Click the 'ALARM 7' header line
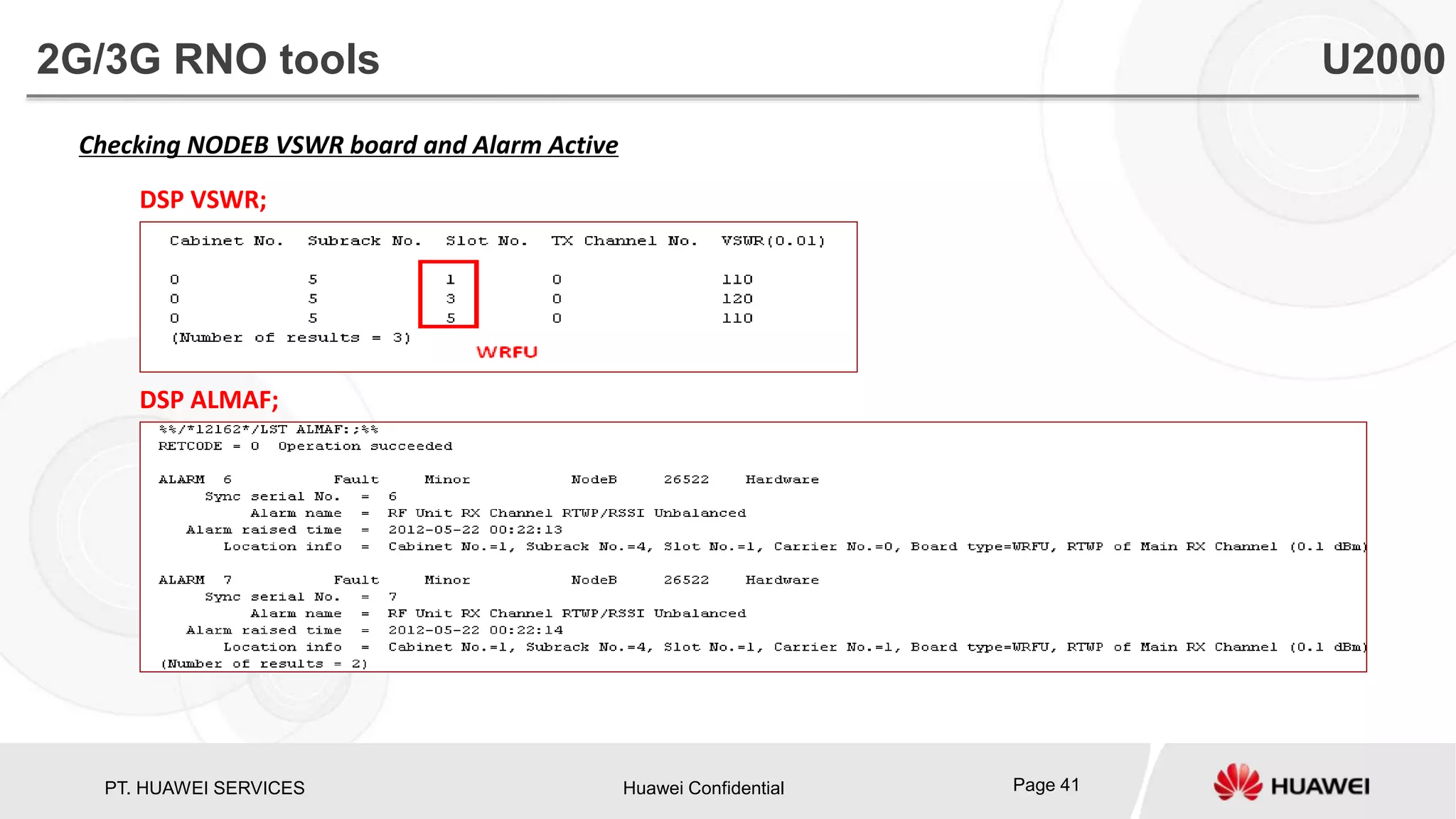Screen dimensions: 1456x819 [x=488, y=580]
